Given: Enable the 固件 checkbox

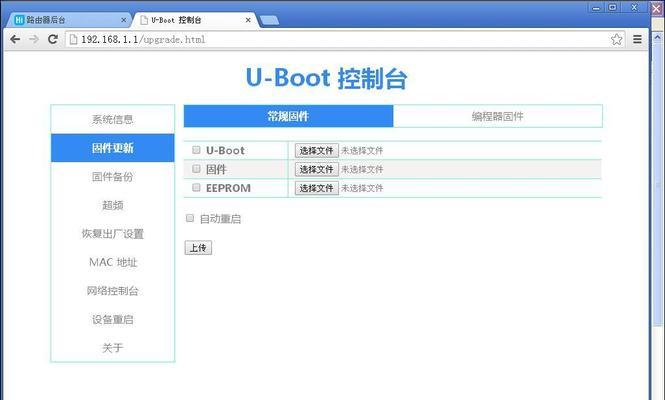Looking at the screenshot, I should pyautogui.click(x=196, y=169).
